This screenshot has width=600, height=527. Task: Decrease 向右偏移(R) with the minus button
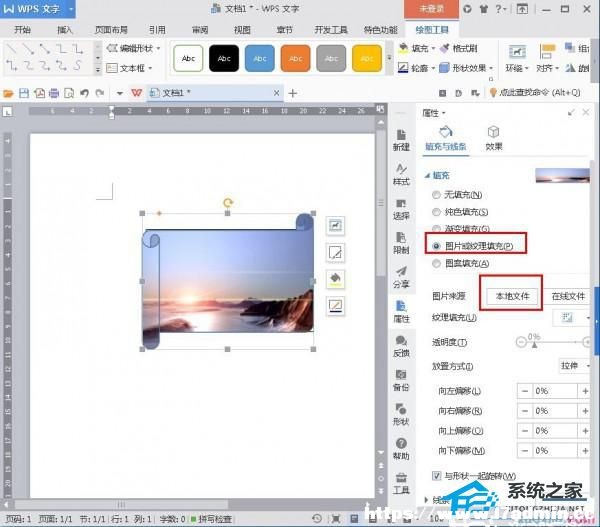525,411
